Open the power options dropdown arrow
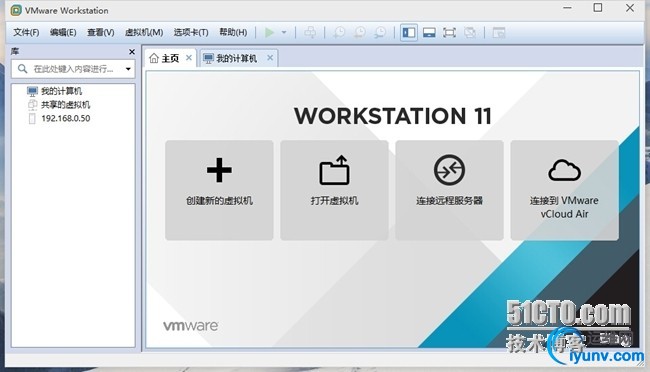Image resolution: width=650 pixels, height=372 pixels. (x=284, y=32)
